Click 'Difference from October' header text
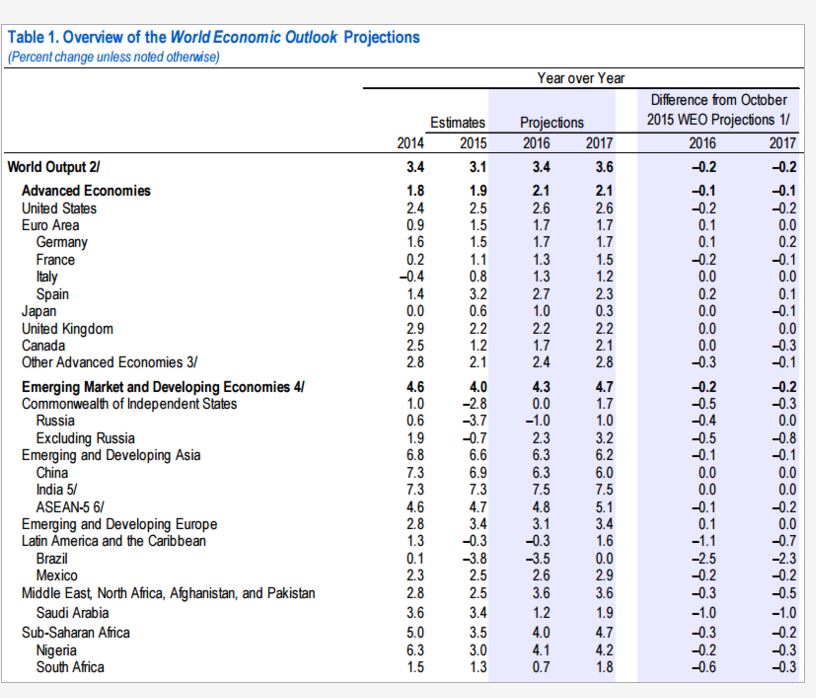The height and width of the screenshot is (698, 816). 719,100
